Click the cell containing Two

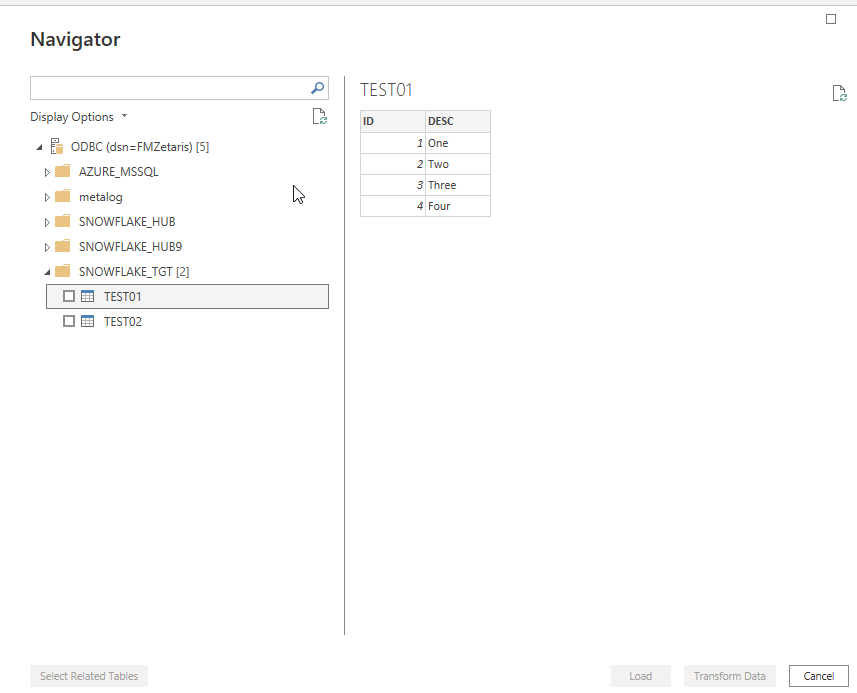458,164
